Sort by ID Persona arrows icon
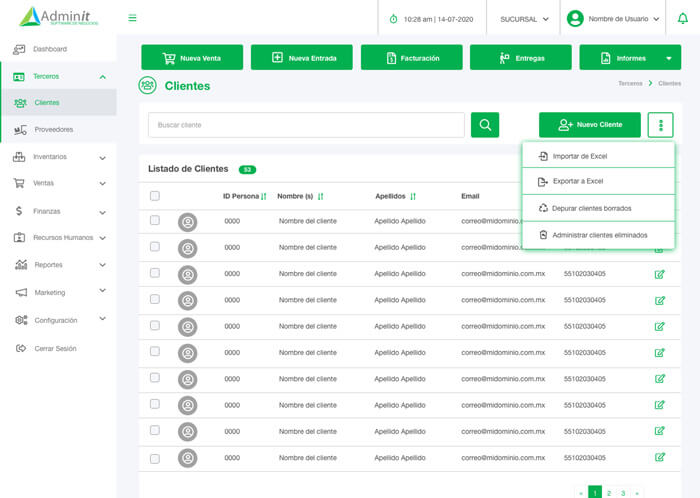The width and height of the screenshot is (700, 498). coord(264,196)
